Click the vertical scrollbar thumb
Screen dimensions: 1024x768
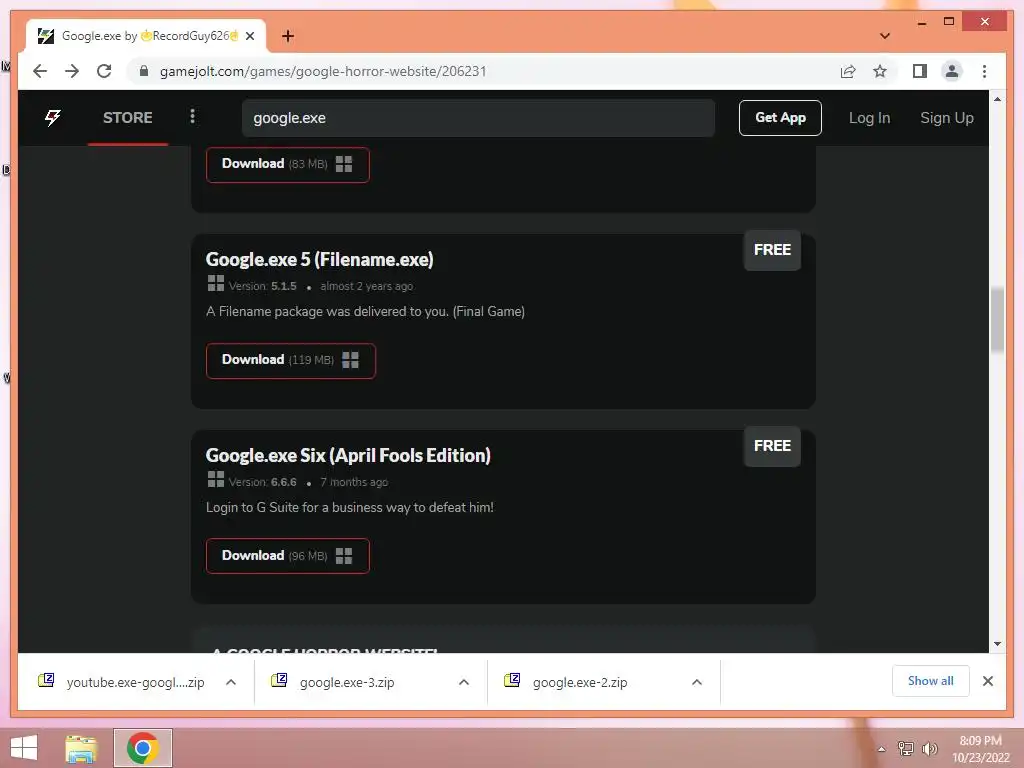click(x=997, y=320)
